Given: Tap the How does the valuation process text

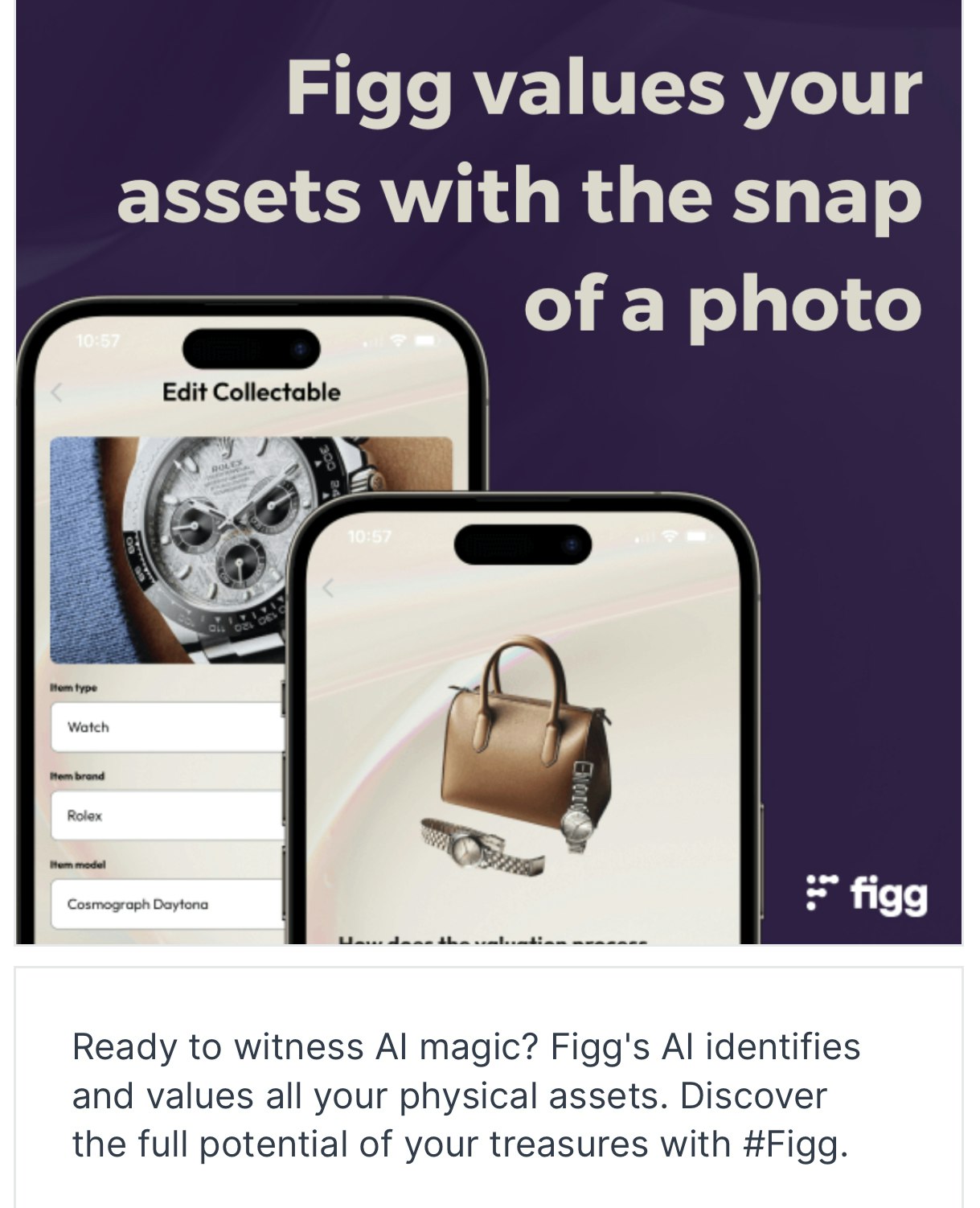Looking at the screenshot, I should pyautogui.click(x=493, y=939).
